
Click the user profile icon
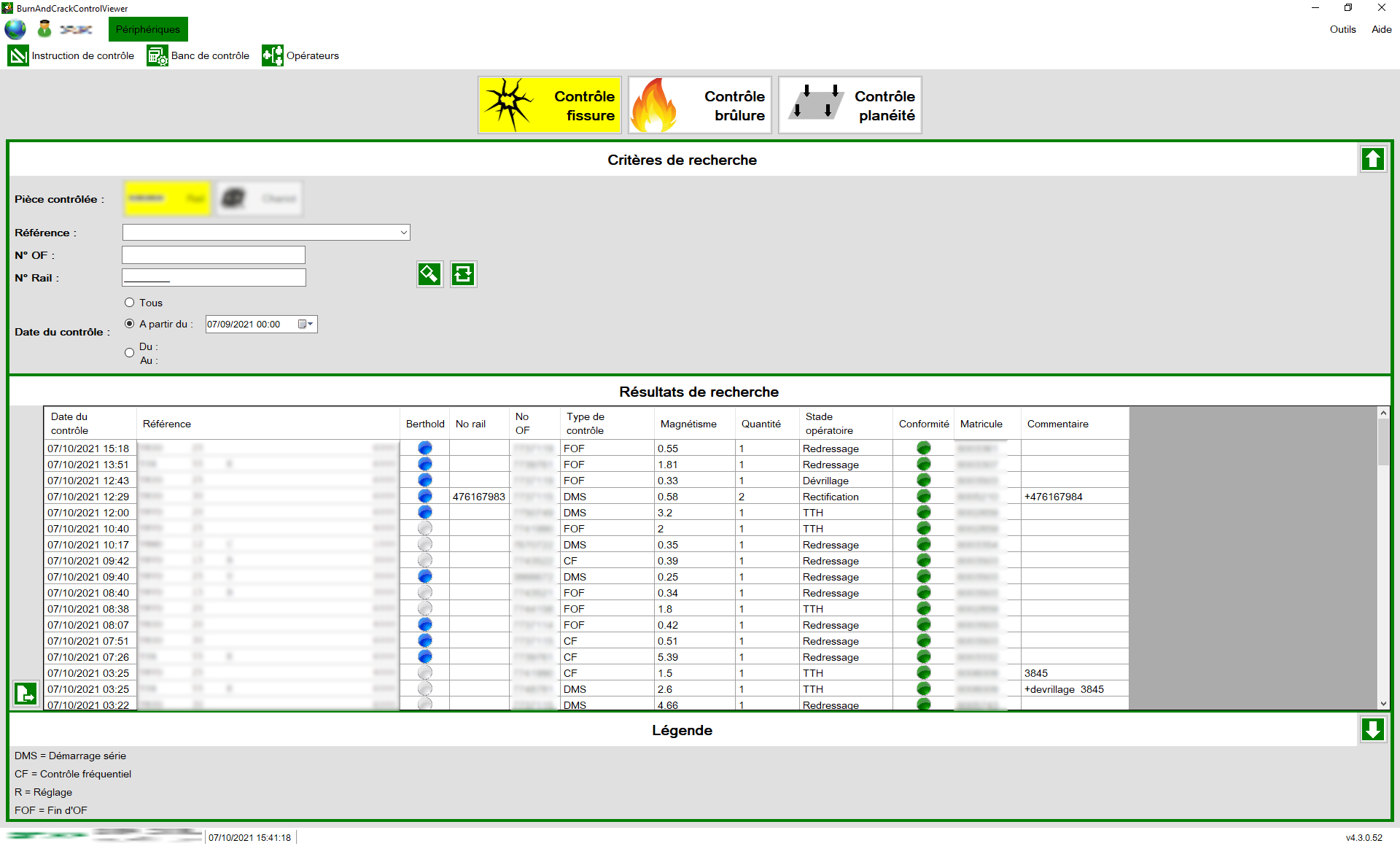click(x=44, y=29)
